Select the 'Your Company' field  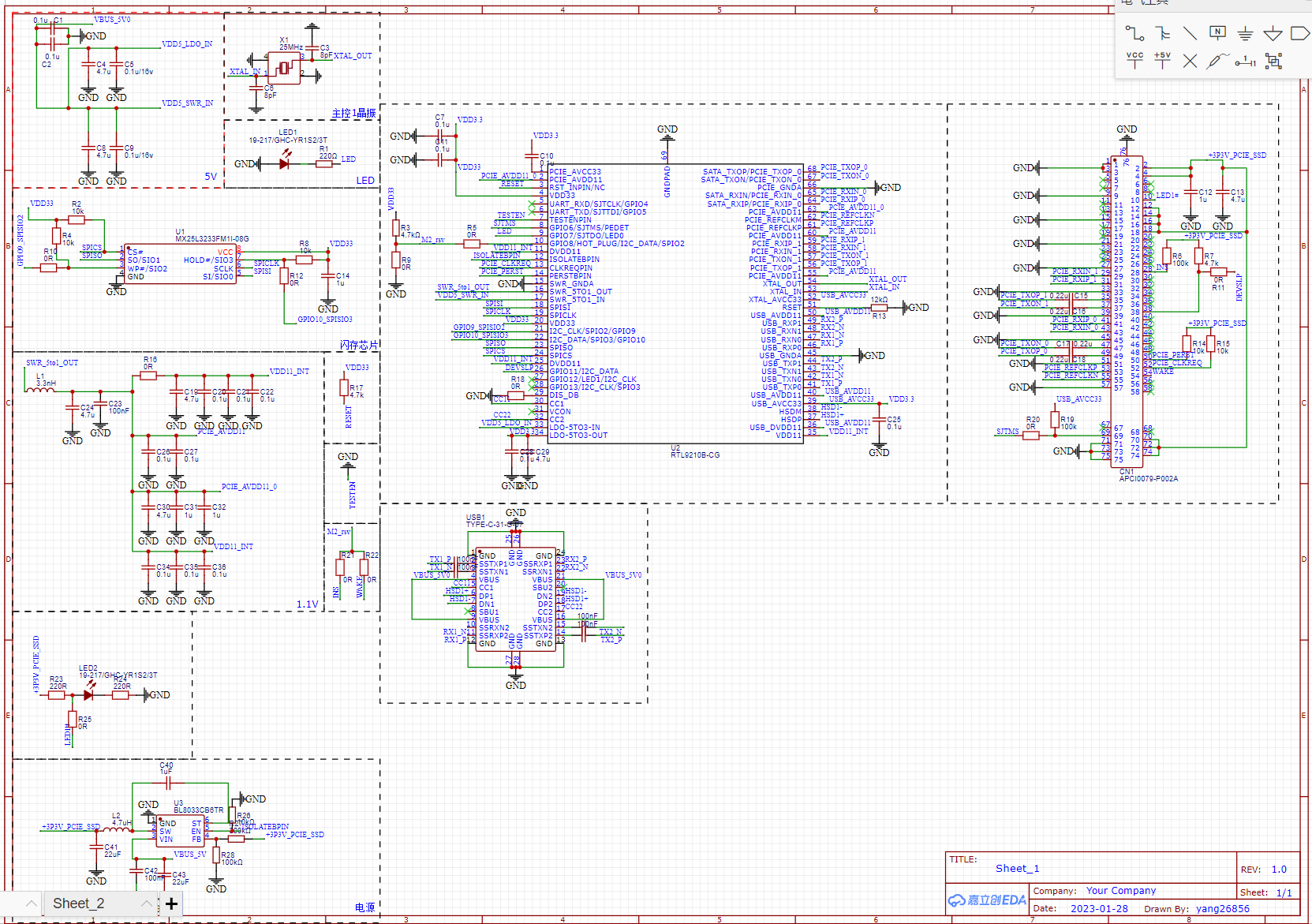(x=1120, y=891)
